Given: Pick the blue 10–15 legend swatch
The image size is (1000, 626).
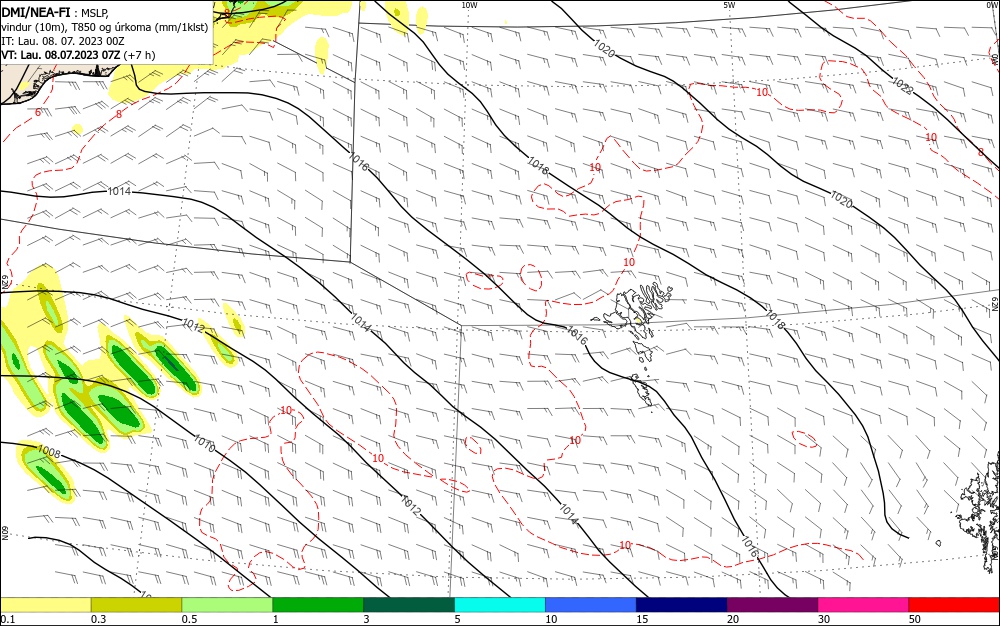Looking at the screenshot, I should coord(591,605).
